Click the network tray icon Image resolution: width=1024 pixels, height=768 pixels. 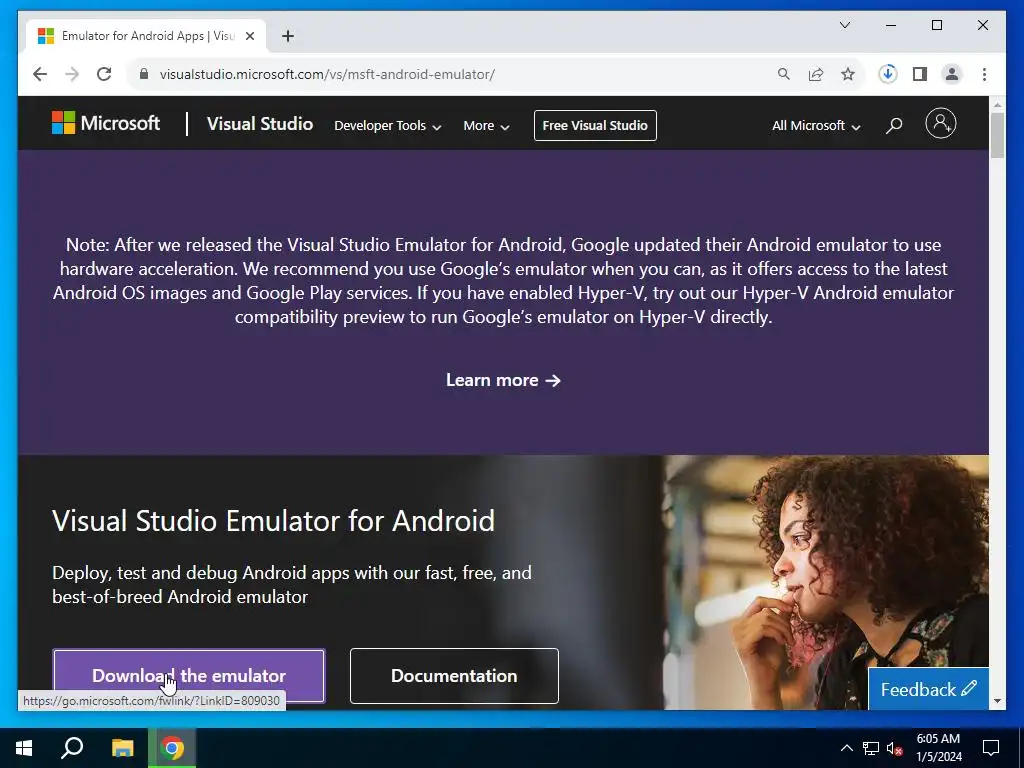click(871, 748)
